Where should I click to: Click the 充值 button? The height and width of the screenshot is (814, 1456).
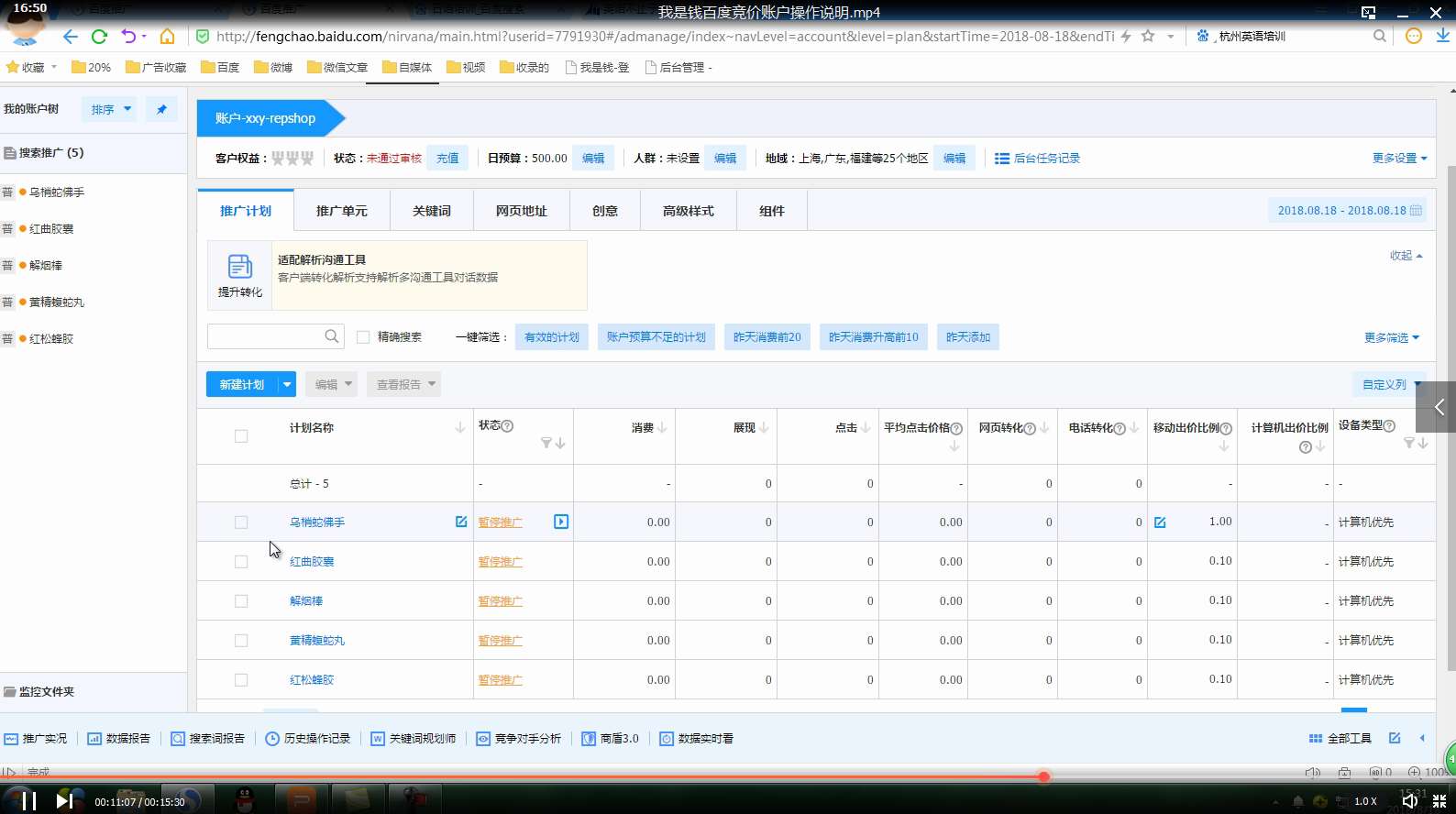(x=447, y=159)
